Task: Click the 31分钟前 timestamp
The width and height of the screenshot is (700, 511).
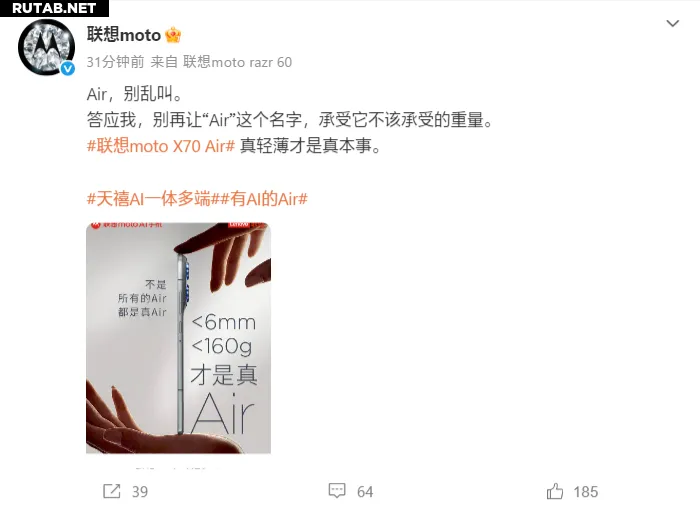Action: coord(116,62)
